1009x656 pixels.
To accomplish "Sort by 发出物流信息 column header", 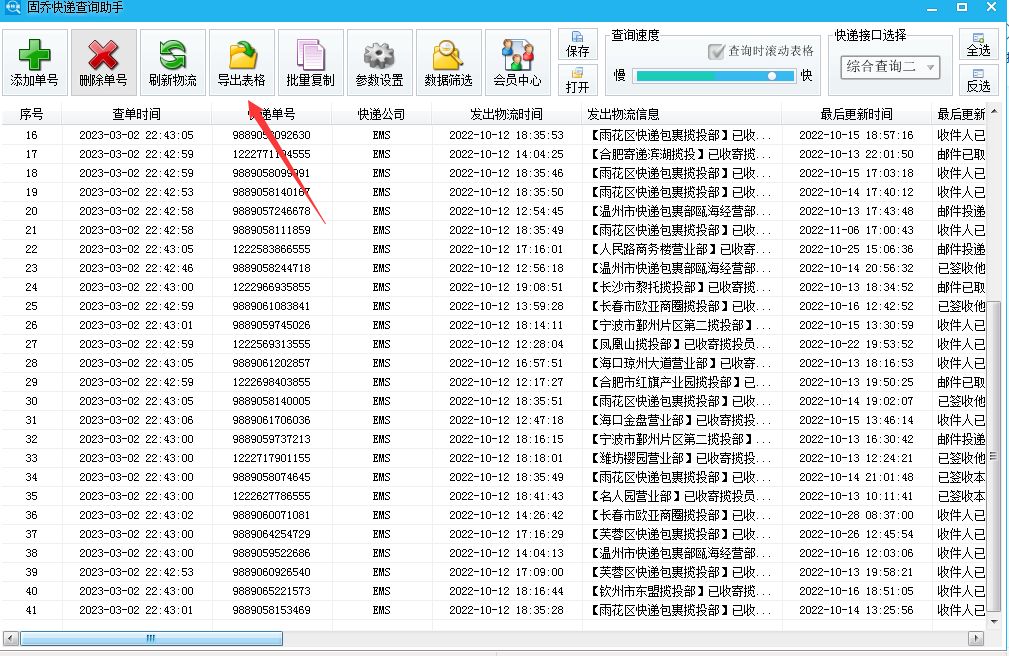I will (x=681, y=114).
